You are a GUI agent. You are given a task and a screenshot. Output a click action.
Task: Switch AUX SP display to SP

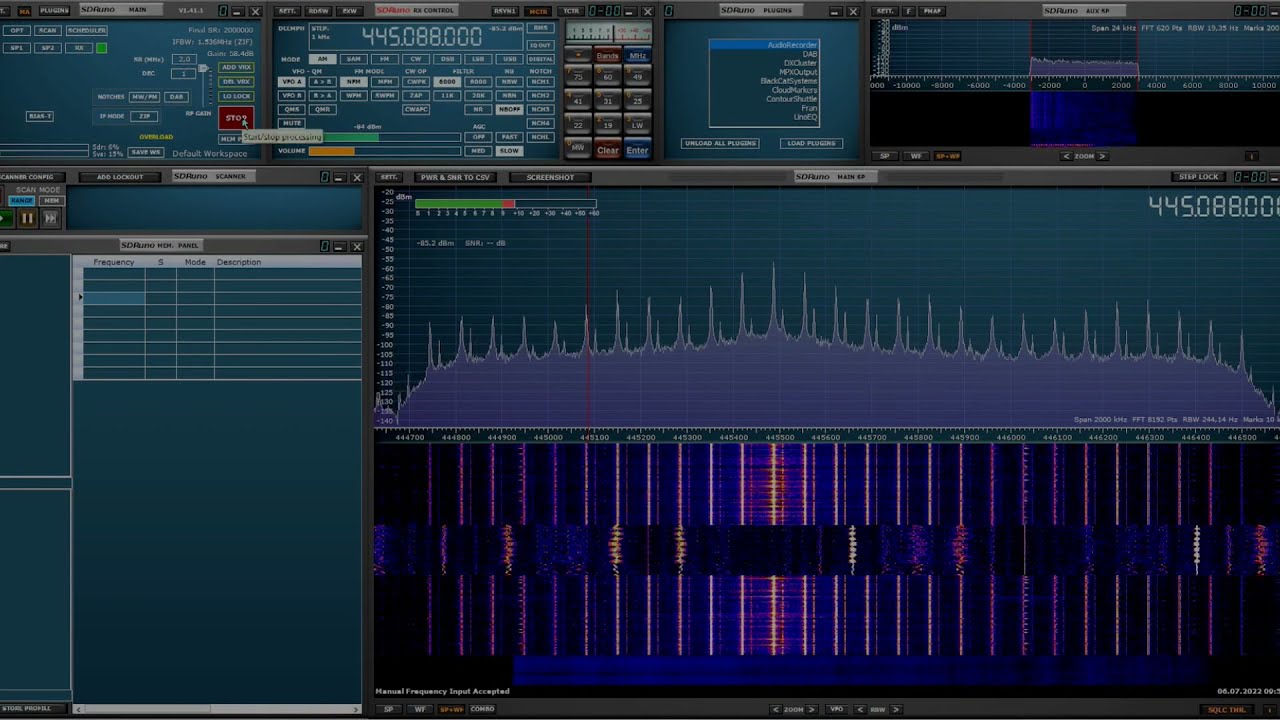884,156
